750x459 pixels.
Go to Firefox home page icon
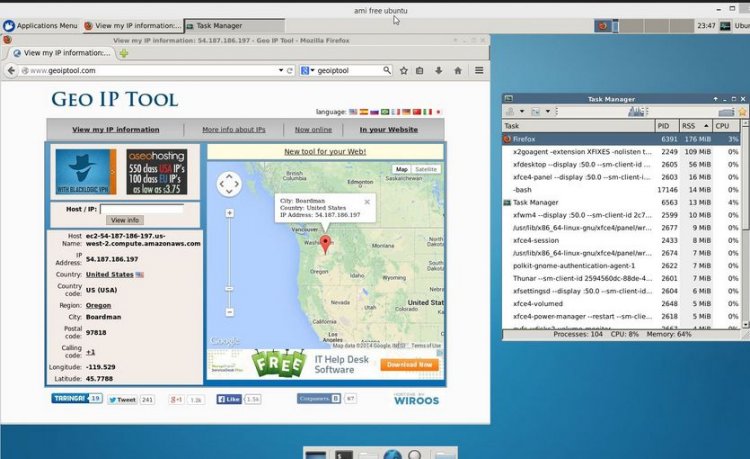coord(458,71)
